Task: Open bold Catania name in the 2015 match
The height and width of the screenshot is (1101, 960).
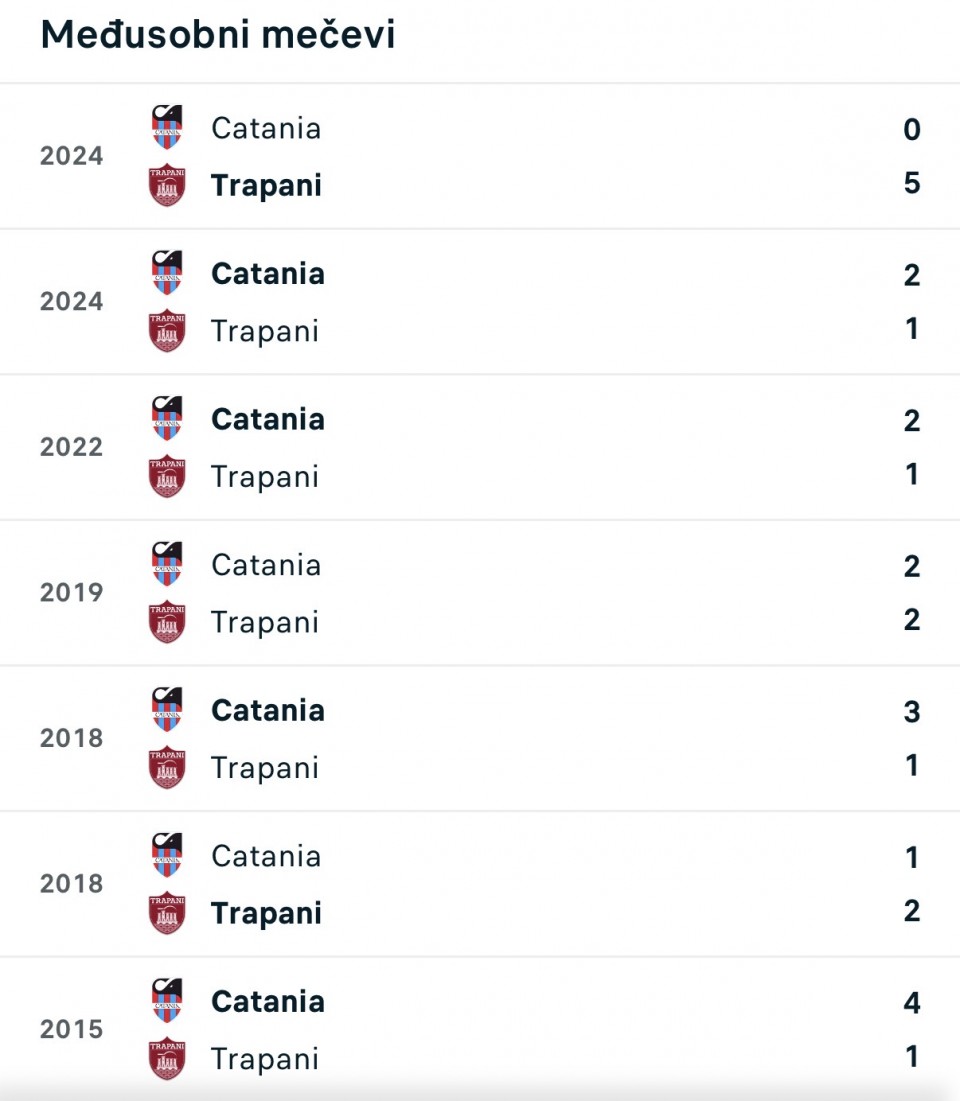Action: (x=267, y=1001)
